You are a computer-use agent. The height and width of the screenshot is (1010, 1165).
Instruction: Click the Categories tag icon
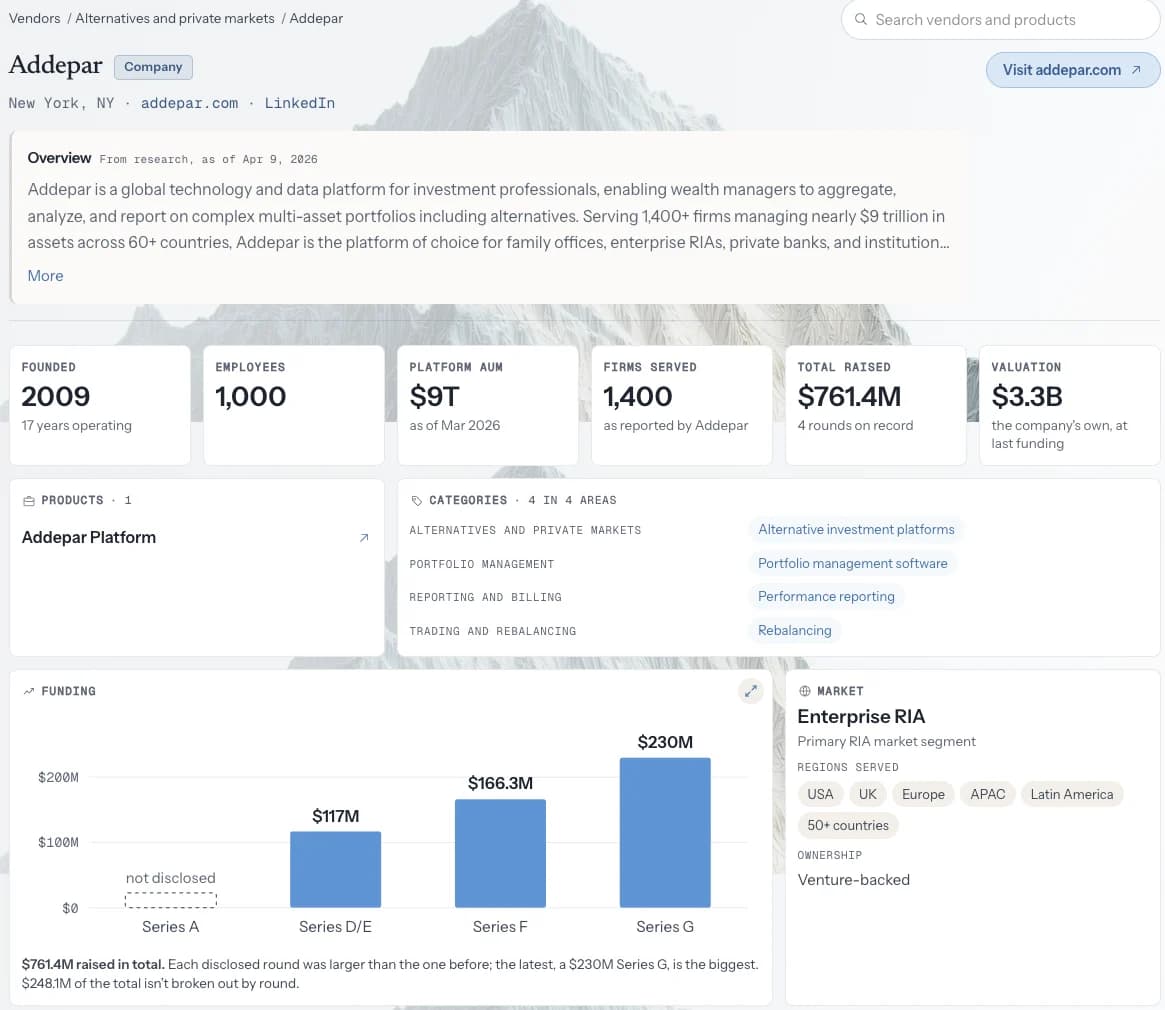416,501
